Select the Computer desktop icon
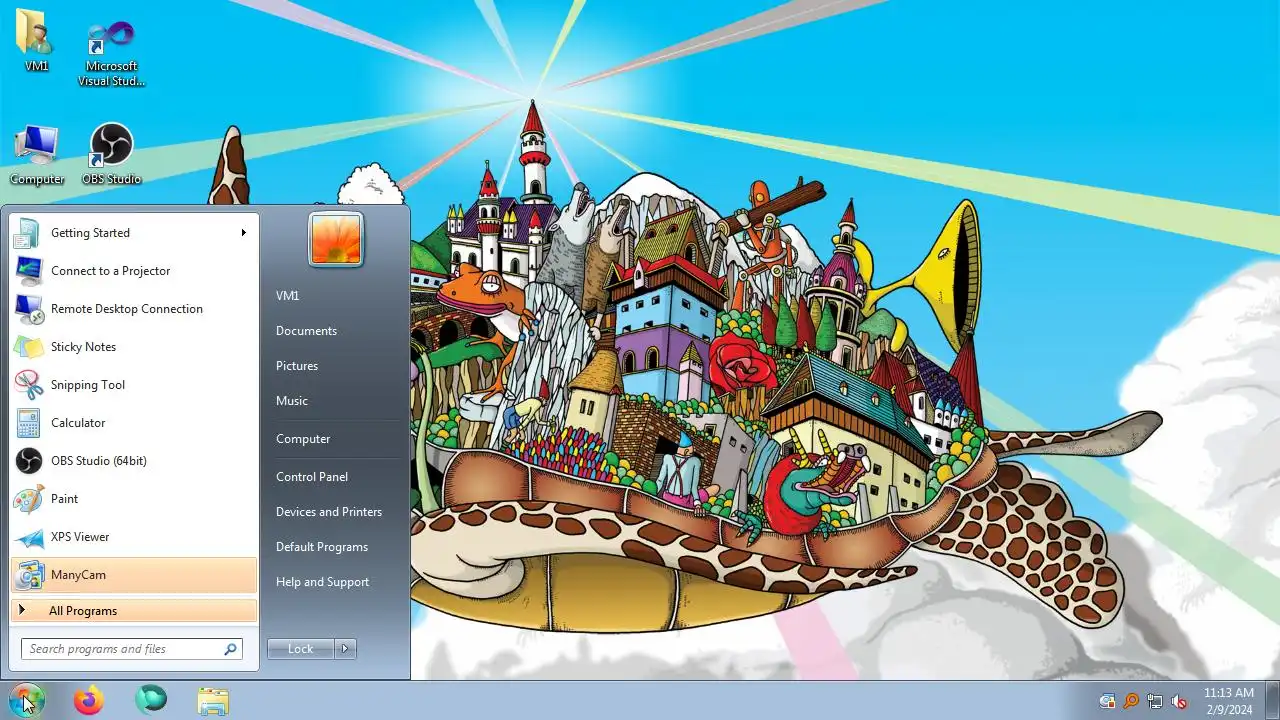Viewport: 1280px width, 720px height. point(37,155)
